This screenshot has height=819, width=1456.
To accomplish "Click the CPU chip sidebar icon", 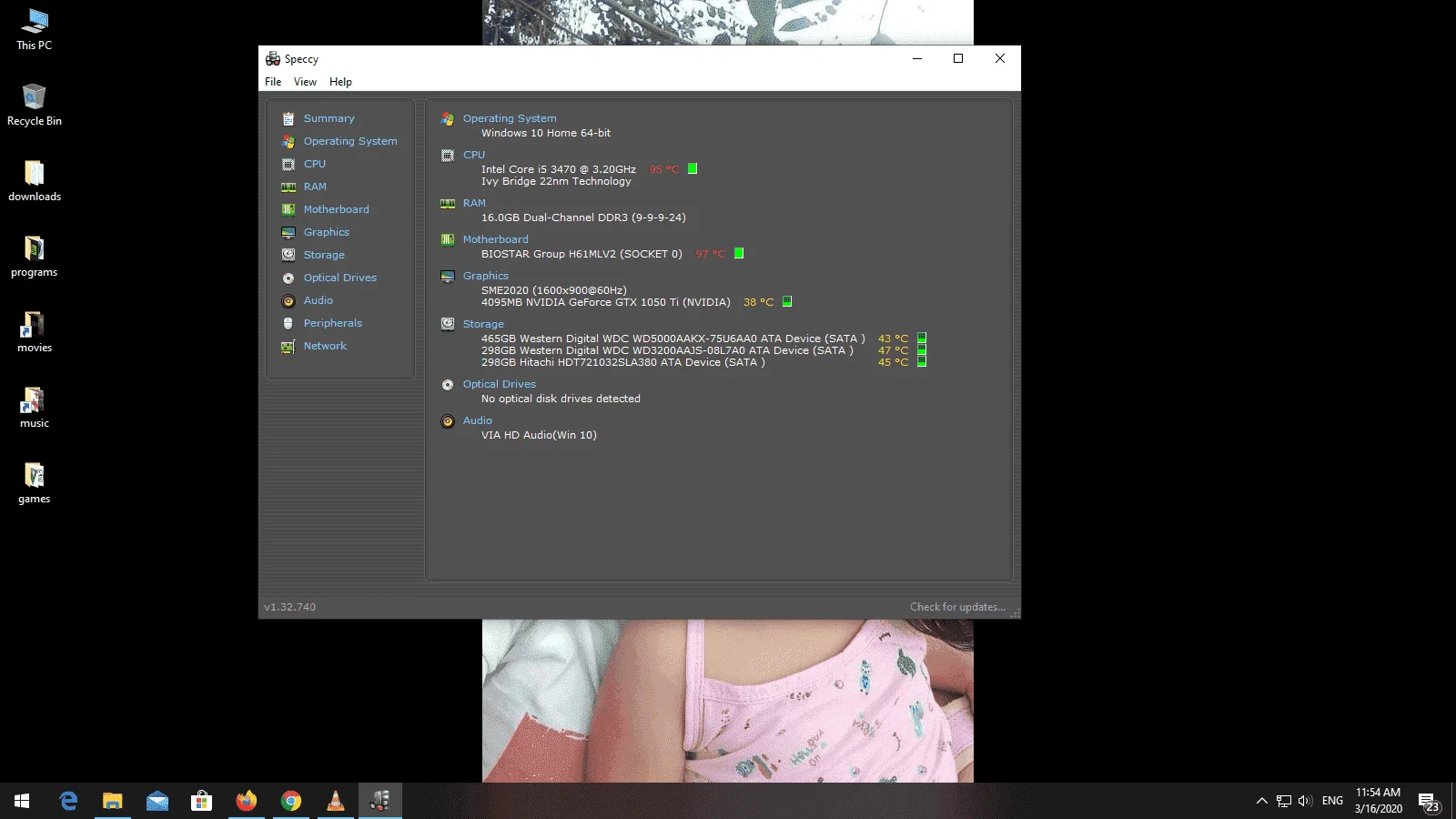I will tap(288, 165).
